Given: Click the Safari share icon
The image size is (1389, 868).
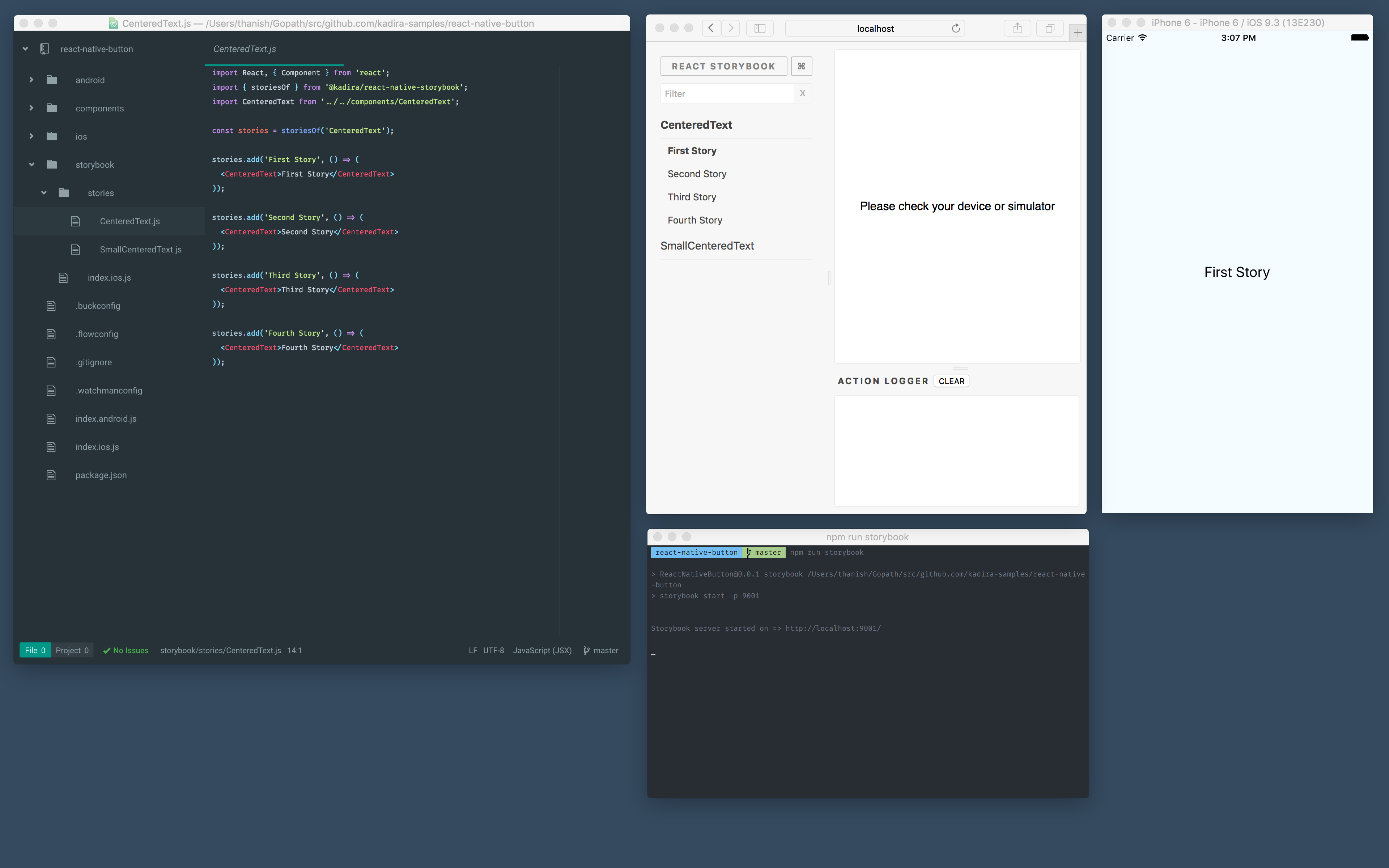Looking at the screenshot, I should [x=1017, y=28].
